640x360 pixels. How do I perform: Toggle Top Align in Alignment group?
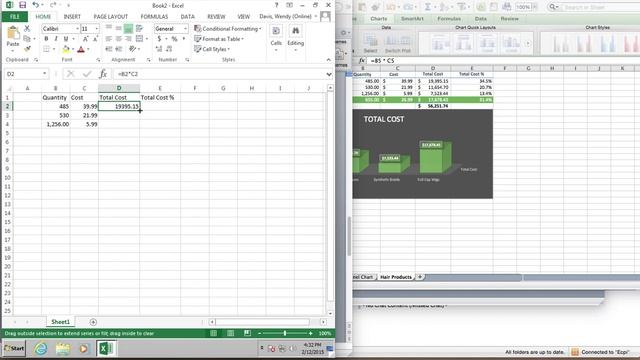tap(109, 28)
